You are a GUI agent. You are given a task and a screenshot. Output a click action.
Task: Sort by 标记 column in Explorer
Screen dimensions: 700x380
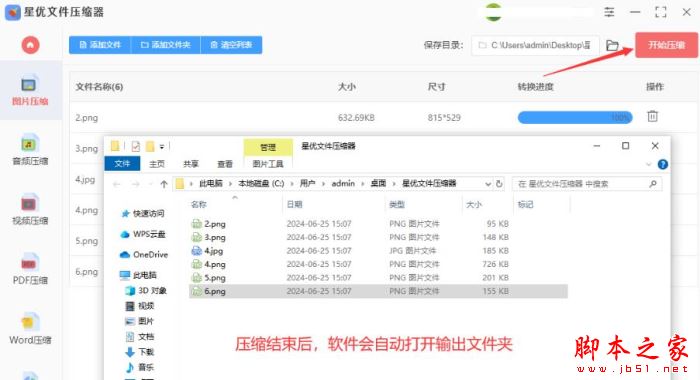(525, 205)
